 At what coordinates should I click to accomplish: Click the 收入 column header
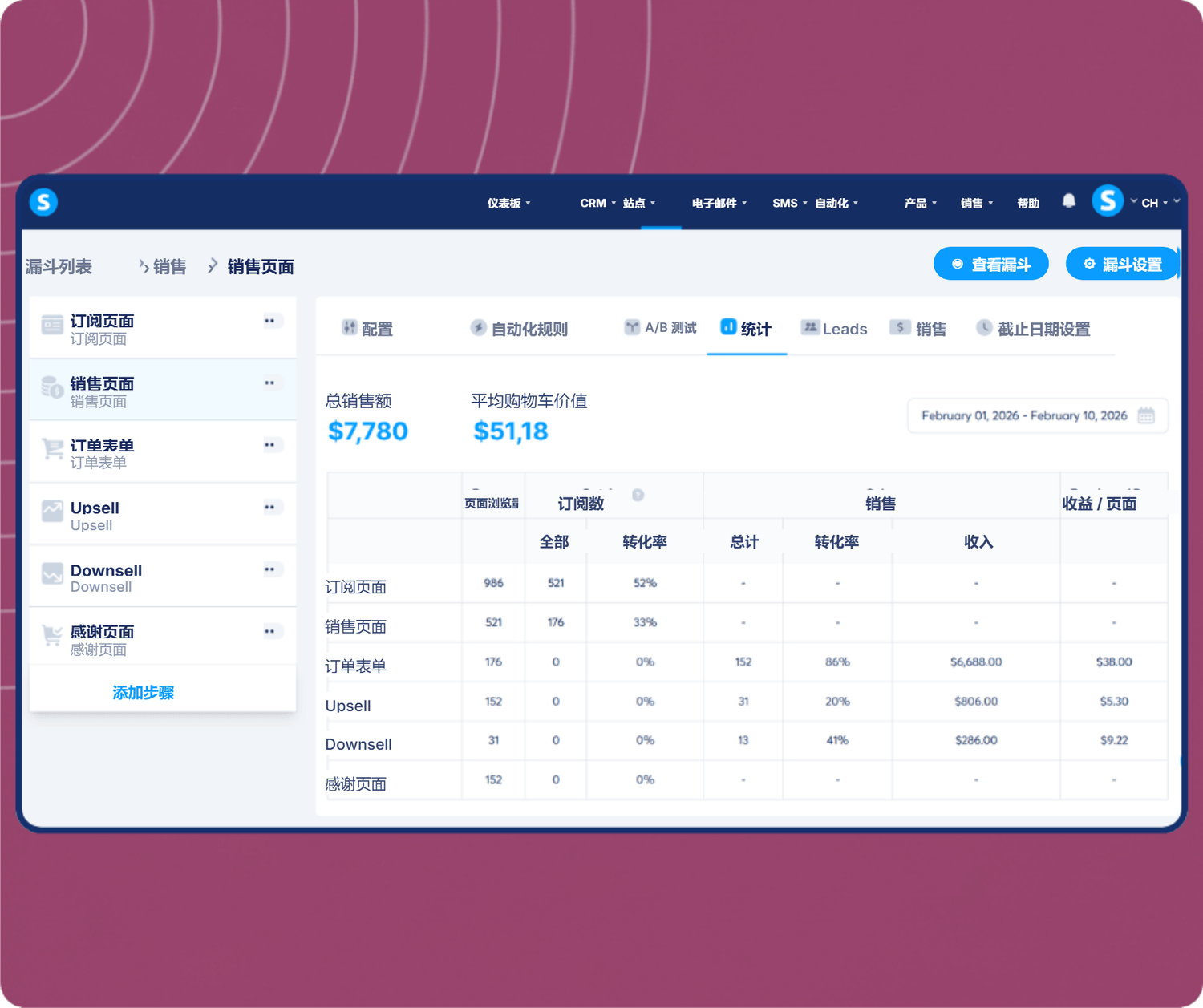(978, 542)
